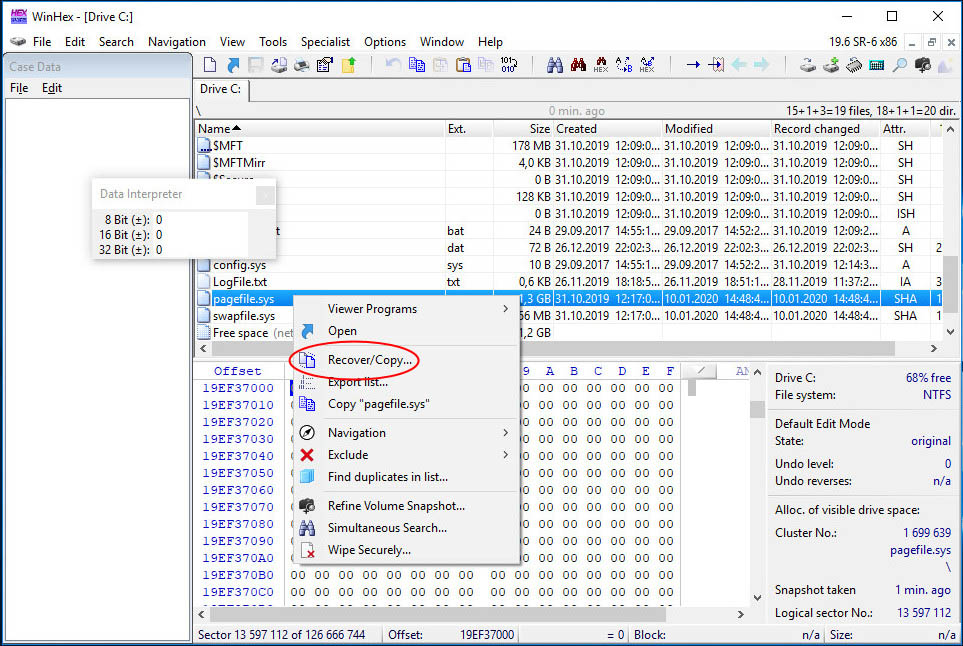Open the File menu in menu bar
This screenshot has height=646, width=963.
(42, 42)
